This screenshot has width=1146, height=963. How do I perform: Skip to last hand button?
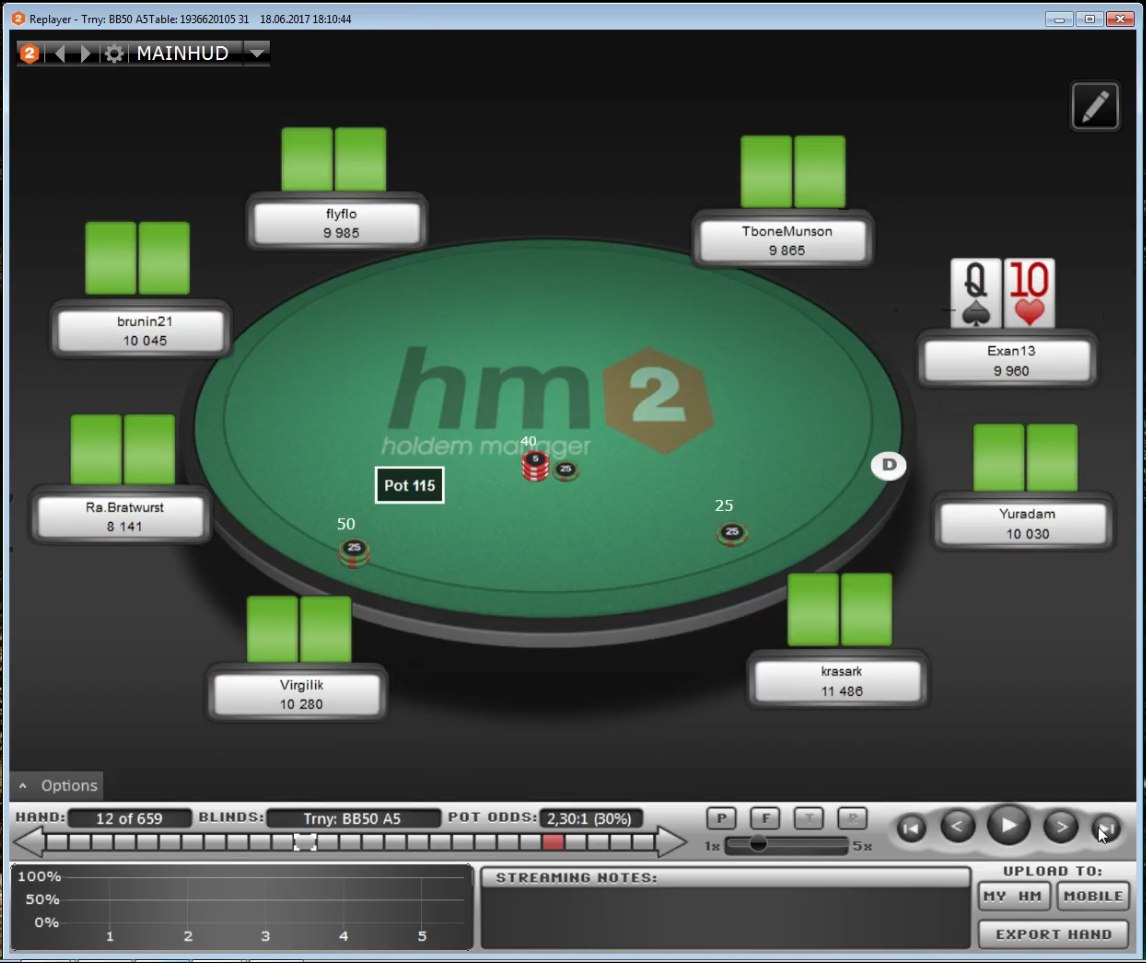click(1106, 829)
